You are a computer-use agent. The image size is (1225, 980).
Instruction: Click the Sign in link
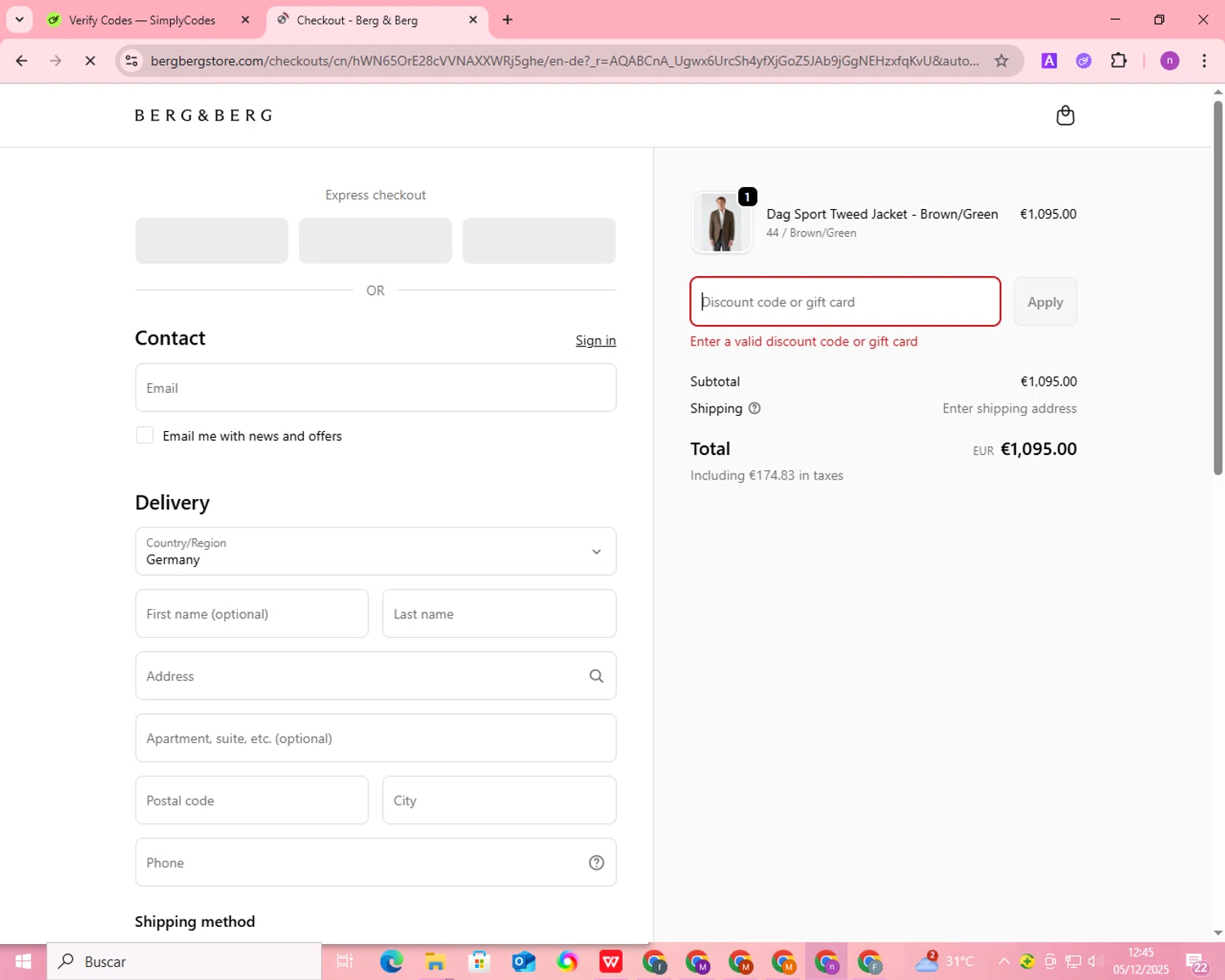pos(595,341)
